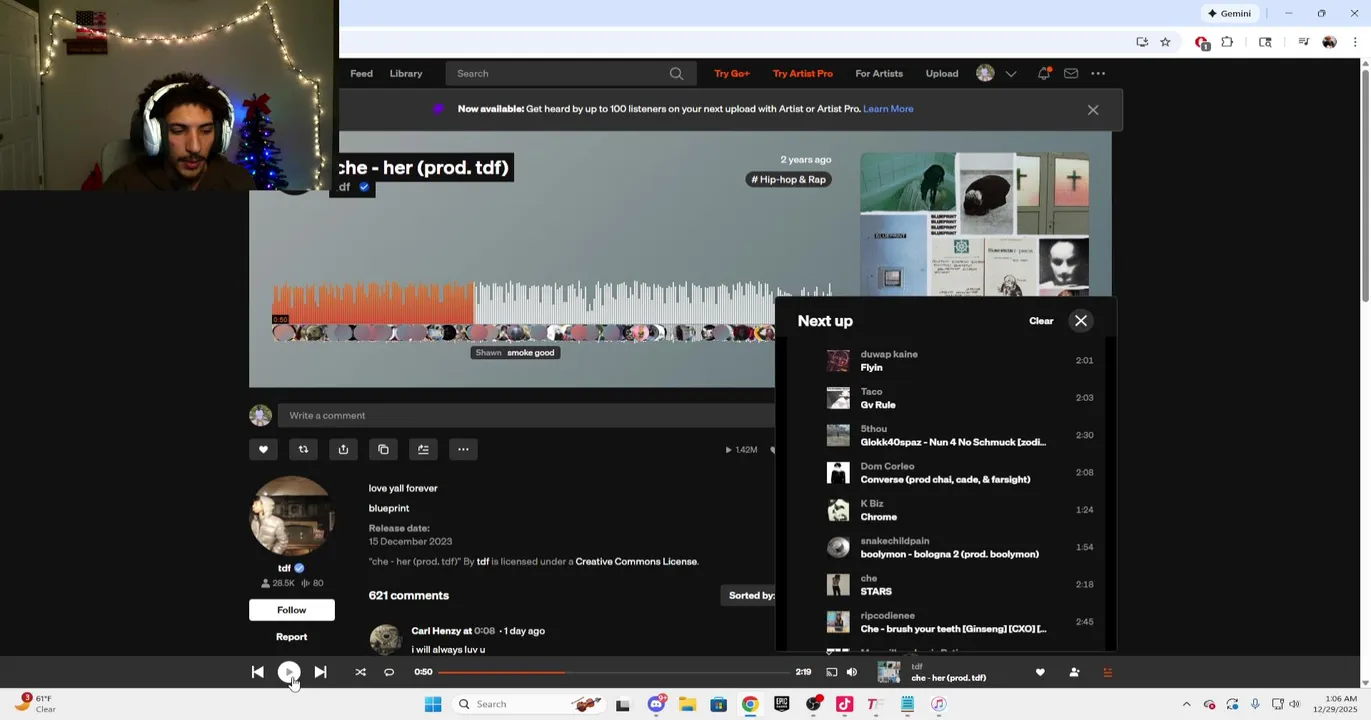Expand the profile avatar dropdown chevron

[1011, 73]
